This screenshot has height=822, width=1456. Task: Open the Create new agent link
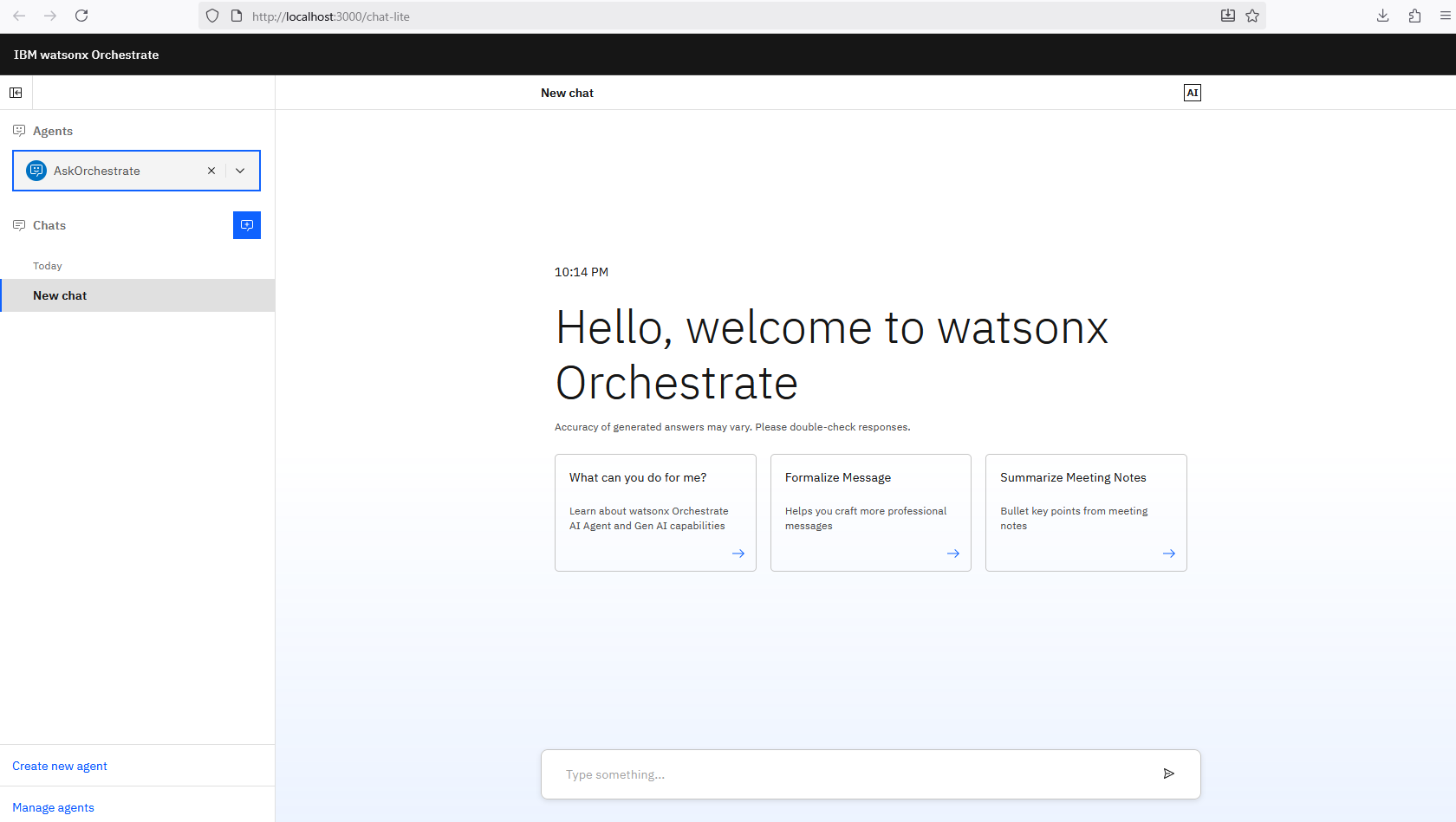pos(60,766)
